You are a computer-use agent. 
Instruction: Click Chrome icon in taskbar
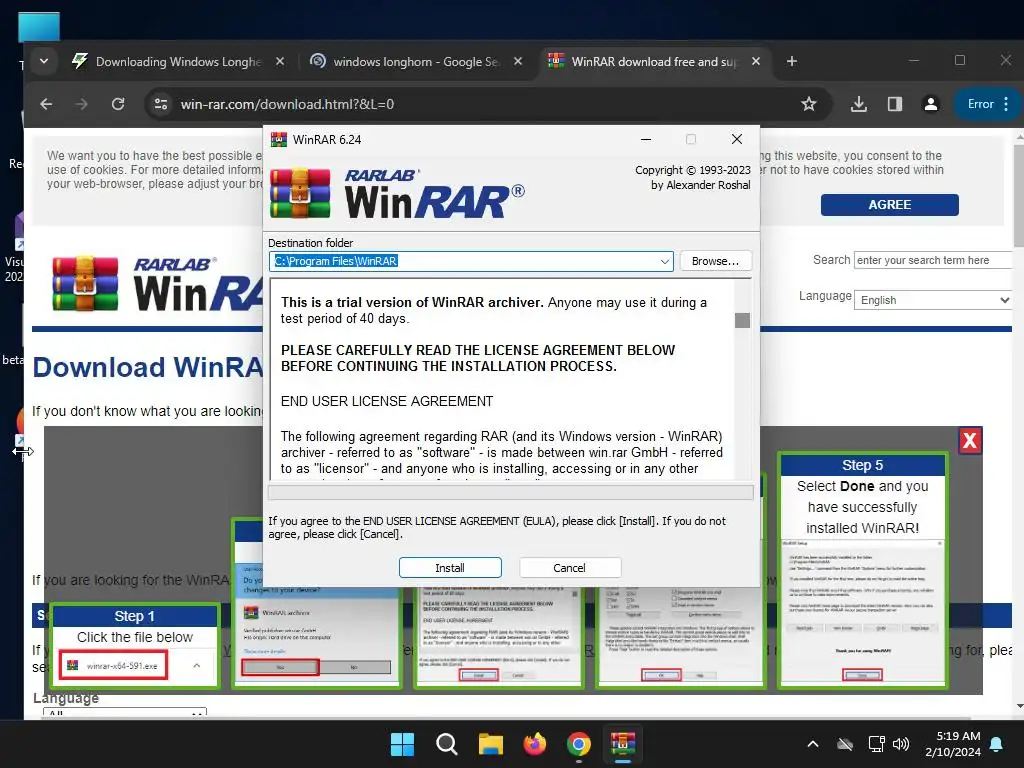coord(579,744)
